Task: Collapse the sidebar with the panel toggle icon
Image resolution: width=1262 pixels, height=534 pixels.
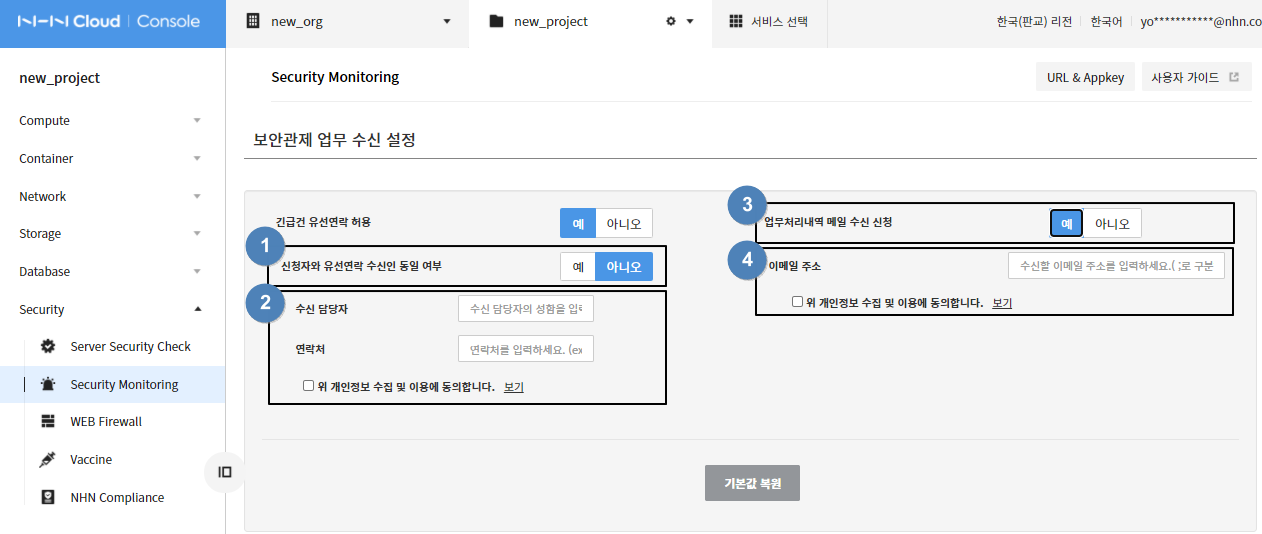Action: (x=225, y=472)
